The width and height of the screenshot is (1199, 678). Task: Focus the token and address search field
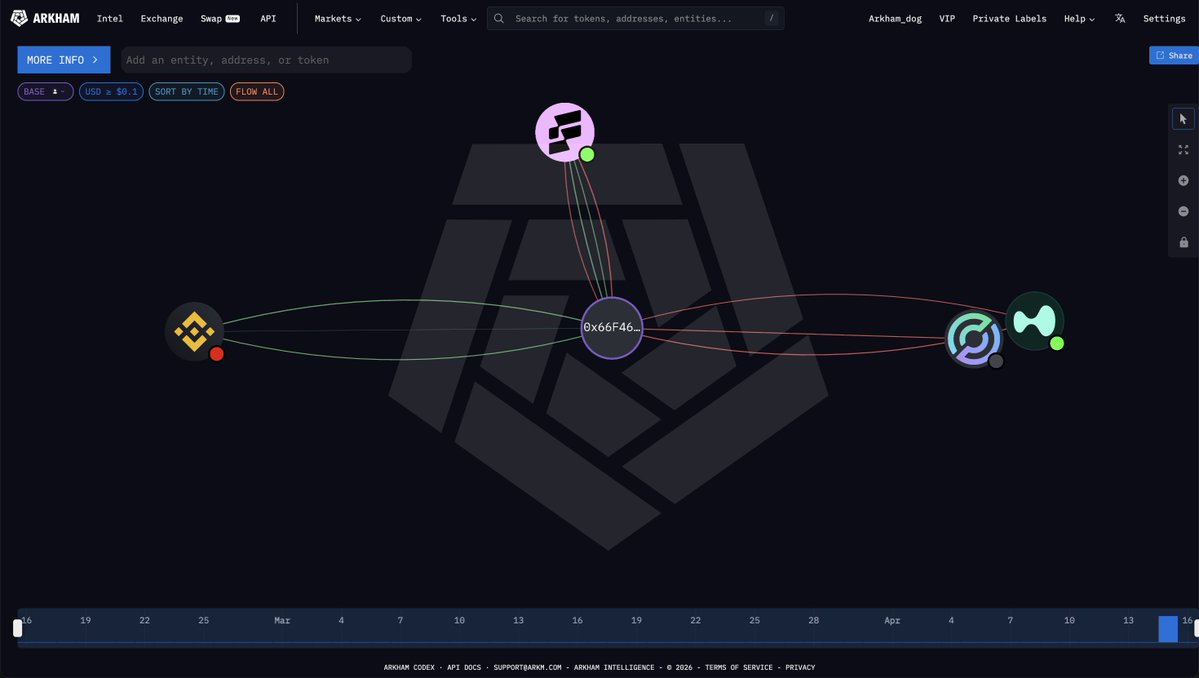click(635, 18)
